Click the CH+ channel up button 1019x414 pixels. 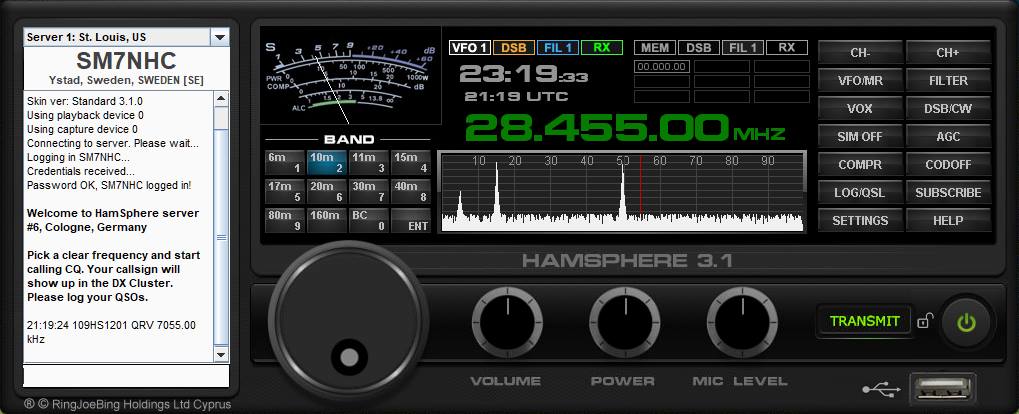pos(948,53)
